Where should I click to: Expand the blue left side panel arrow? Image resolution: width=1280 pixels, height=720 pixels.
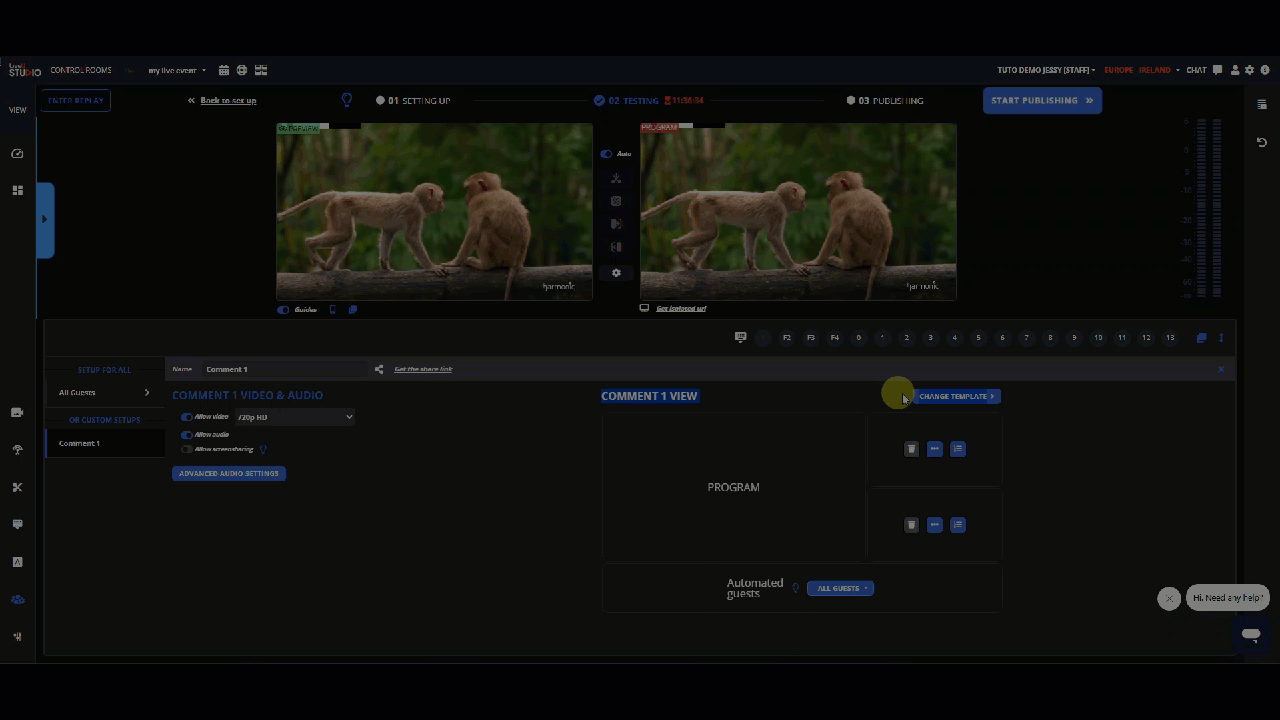click(x=44, y=220)
